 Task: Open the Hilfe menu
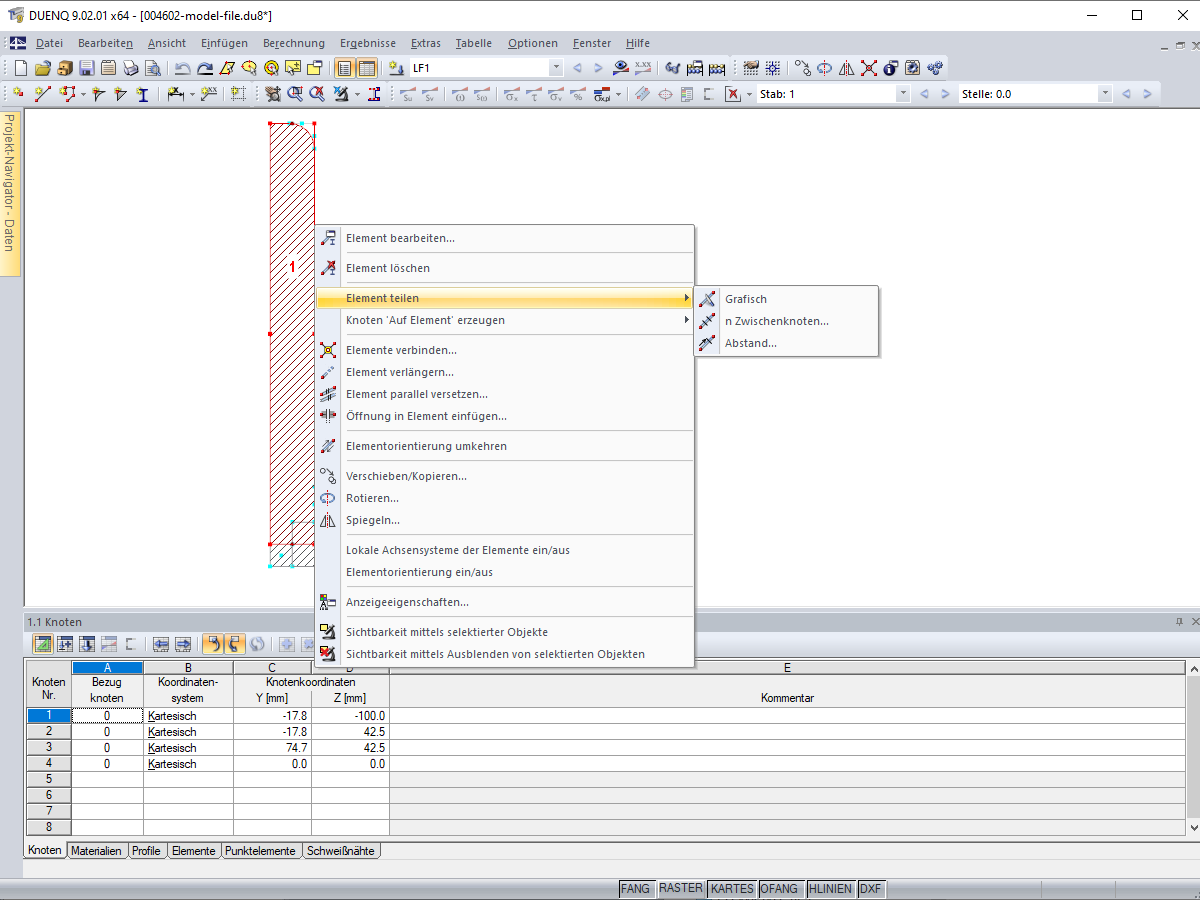pyautogui.click(x=638, y=43)
